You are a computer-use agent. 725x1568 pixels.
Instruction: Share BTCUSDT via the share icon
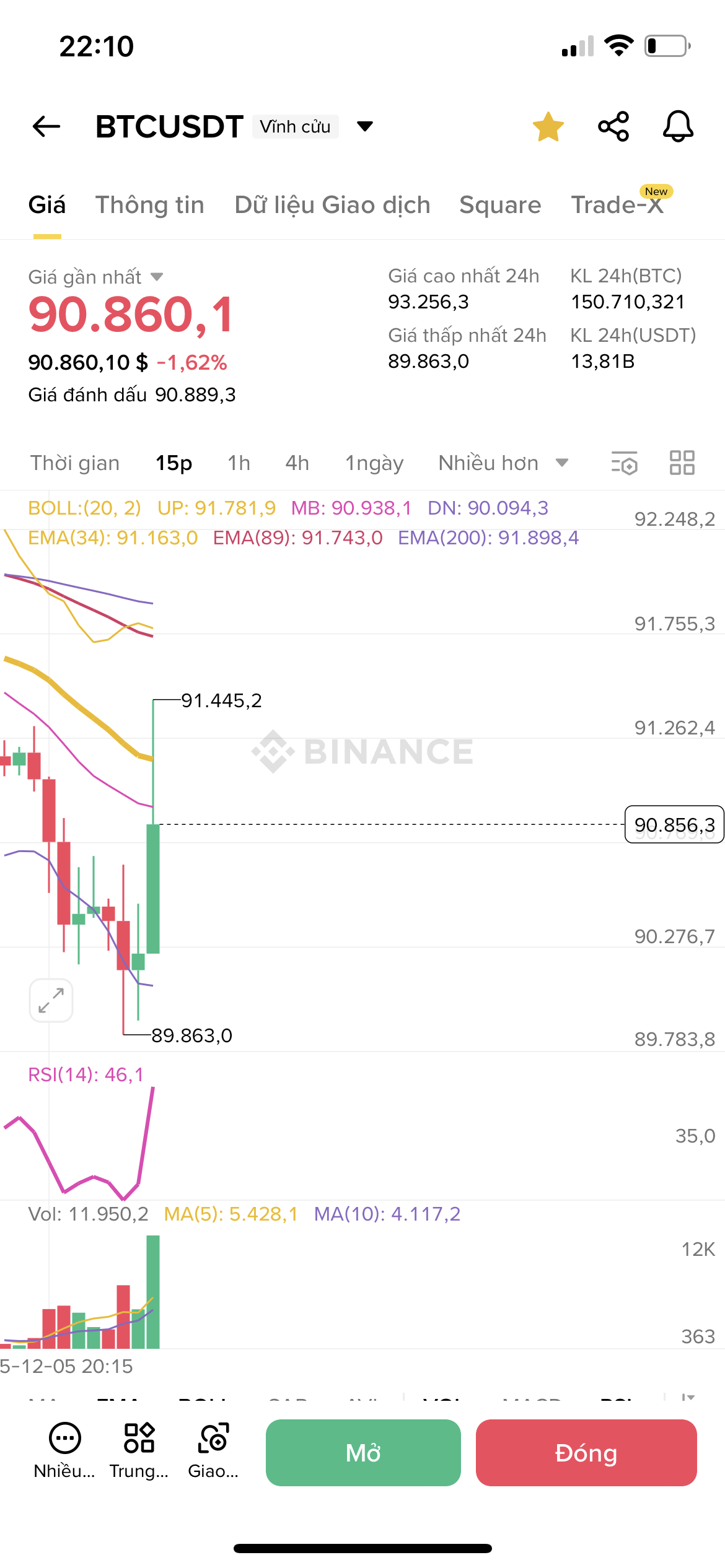point(613,127)
